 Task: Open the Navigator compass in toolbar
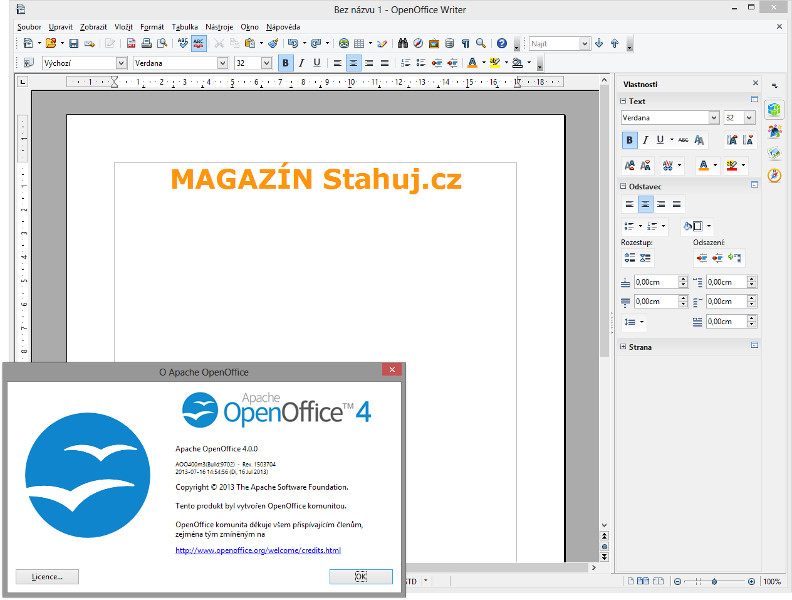(418, 43)
